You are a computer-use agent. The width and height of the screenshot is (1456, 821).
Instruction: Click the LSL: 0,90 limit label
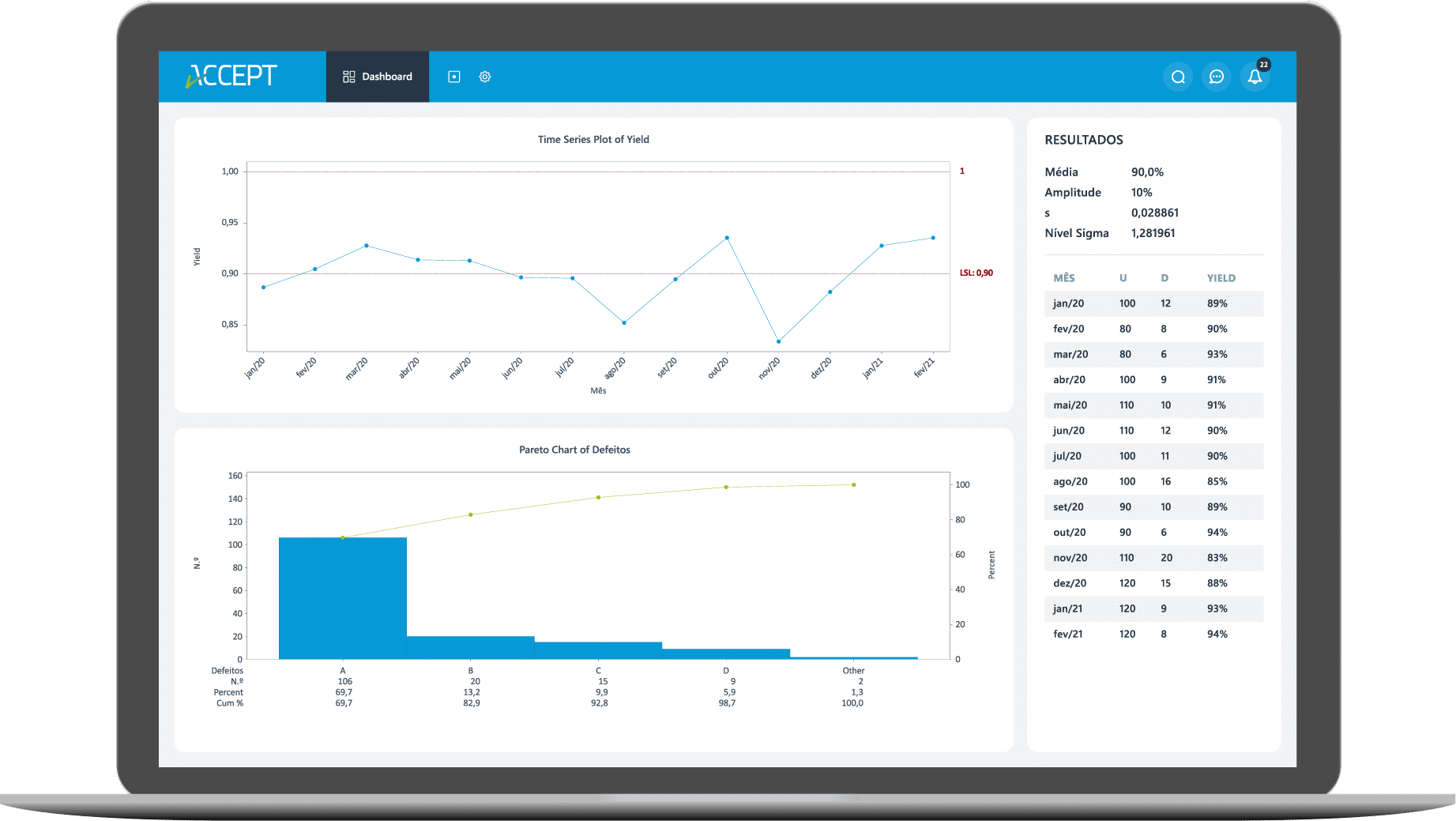pos(976,273)
